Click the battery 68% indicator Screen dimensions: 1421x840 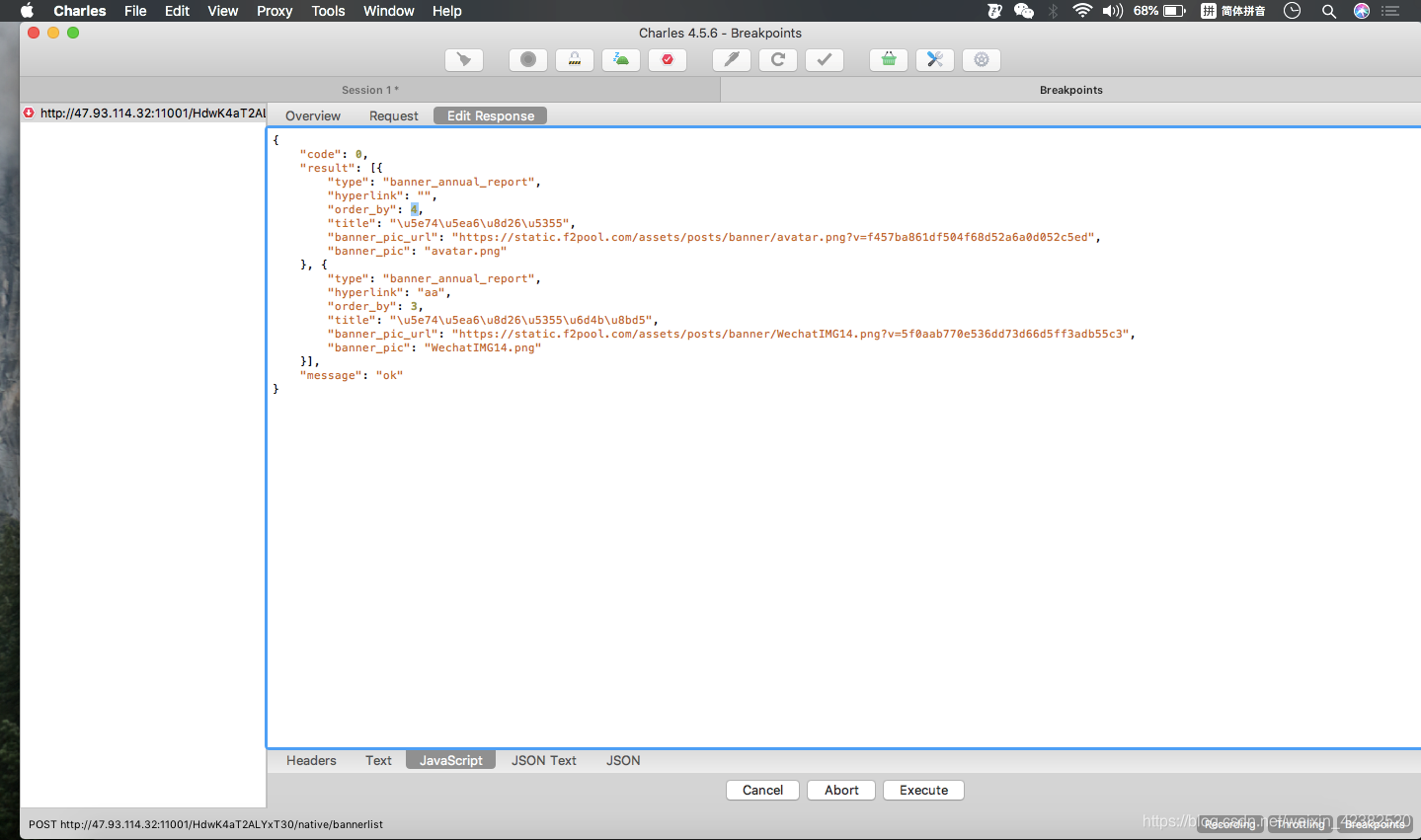point(1159,11)
